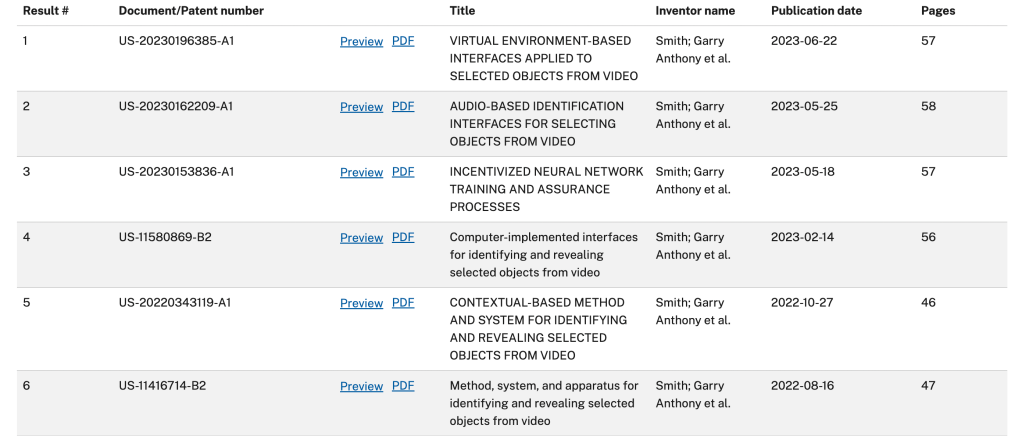Show Preview of US-20220343119-A1
The height and width of the screenshot is (436, 1022).
361,303
